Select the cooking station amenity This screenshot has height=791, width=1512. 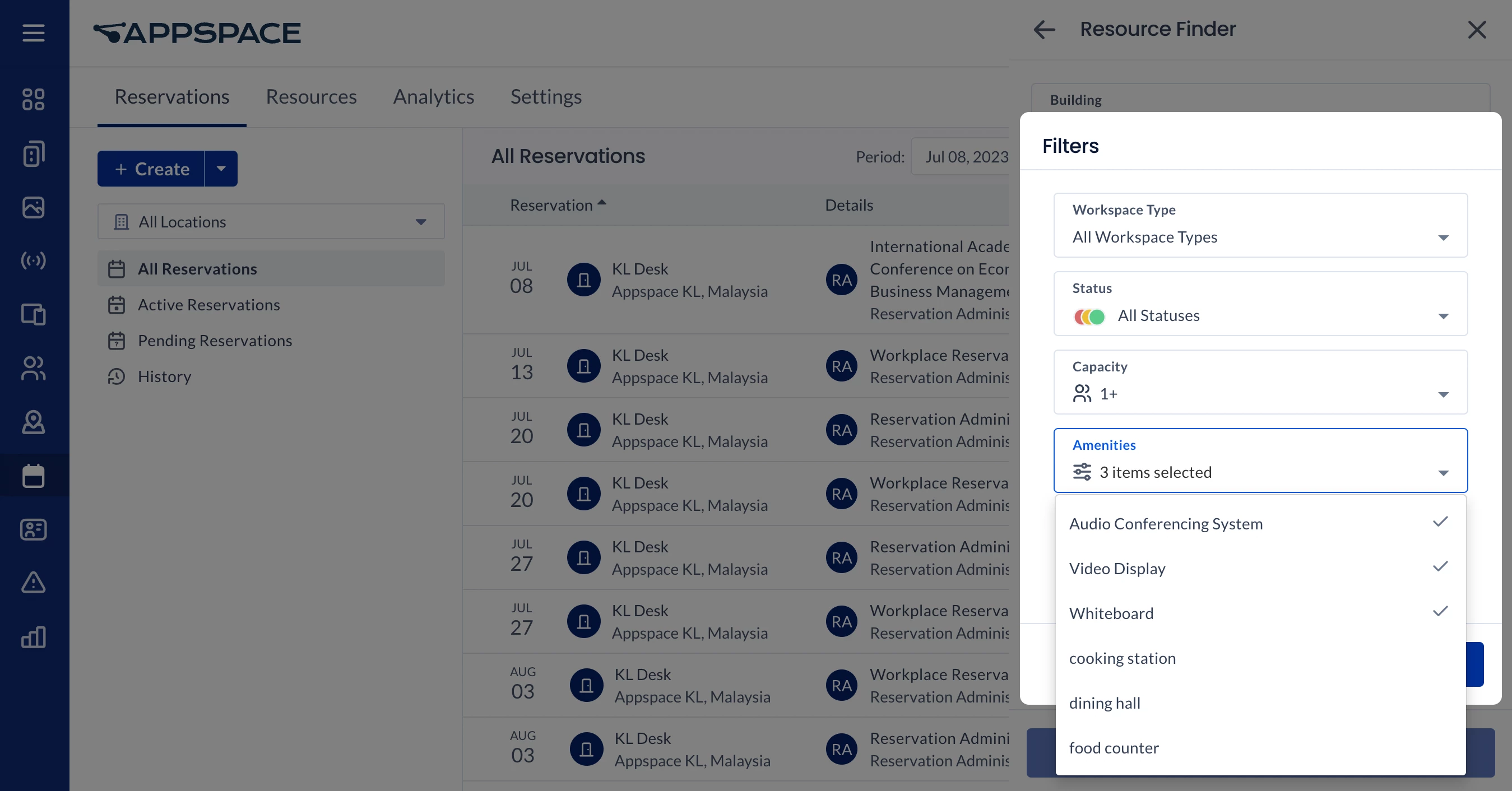click(1123, 658)
